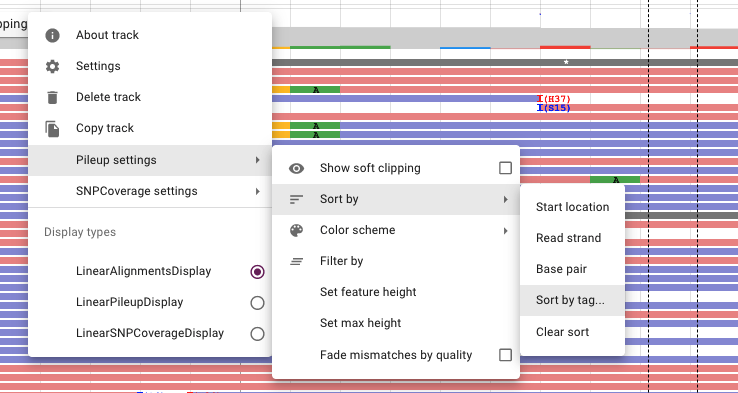Expand the Sort by submenu arrow
This screenshot has width=738, height=393.
click(505, 200)
